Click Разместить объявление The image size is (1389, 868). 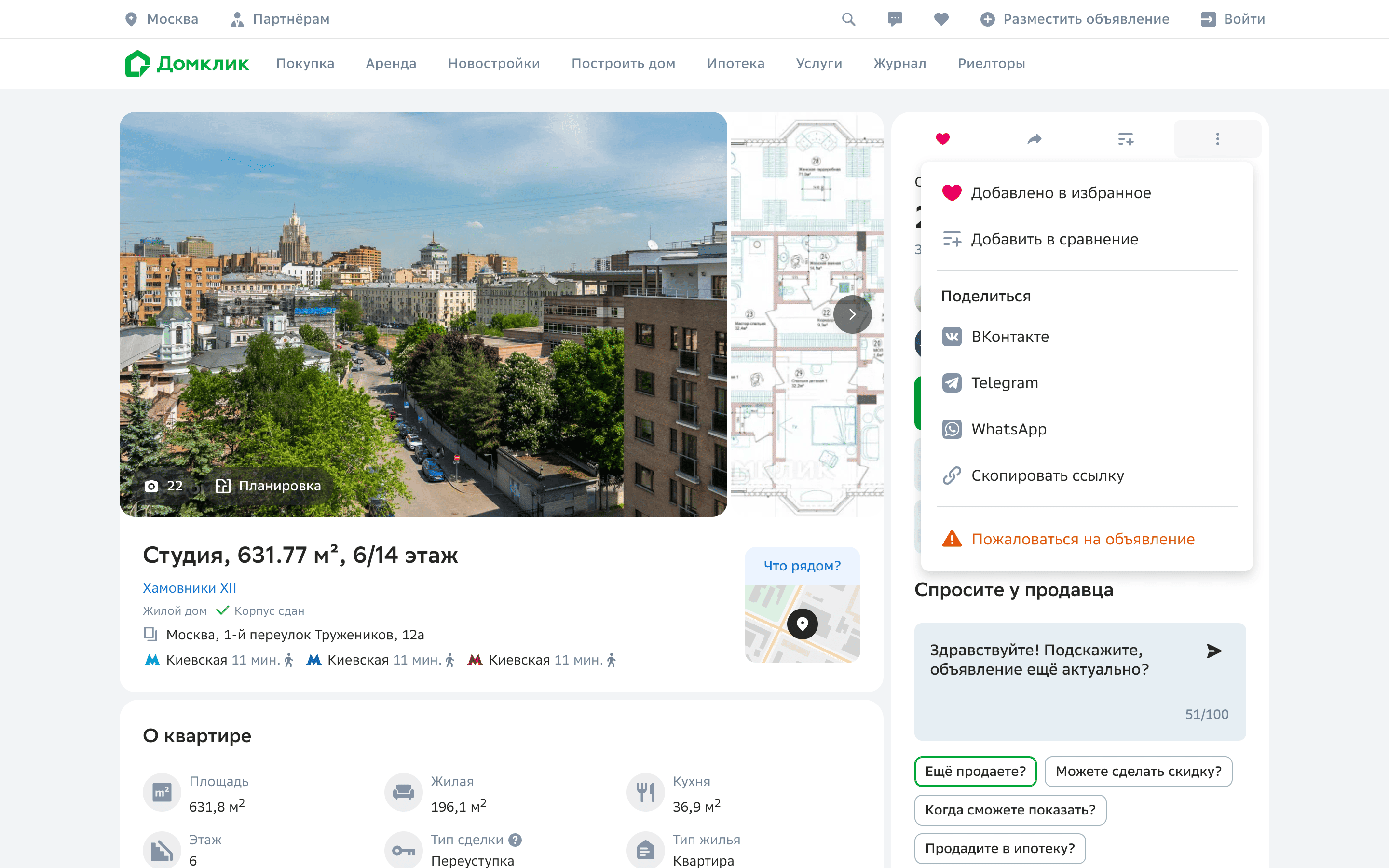pyautogui.click(x=1075, y=19)
